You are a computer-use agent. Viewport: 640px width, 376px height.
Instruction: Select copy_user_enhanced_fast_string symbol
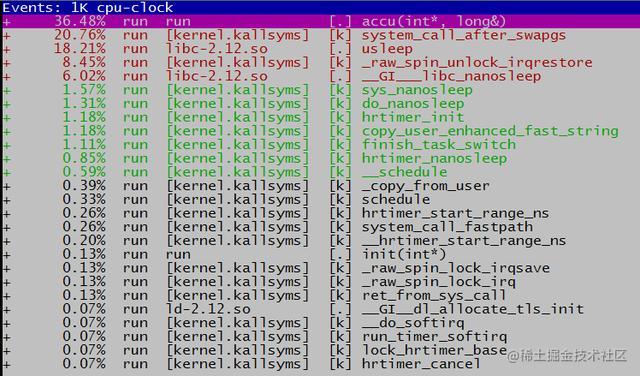[490, 131]
